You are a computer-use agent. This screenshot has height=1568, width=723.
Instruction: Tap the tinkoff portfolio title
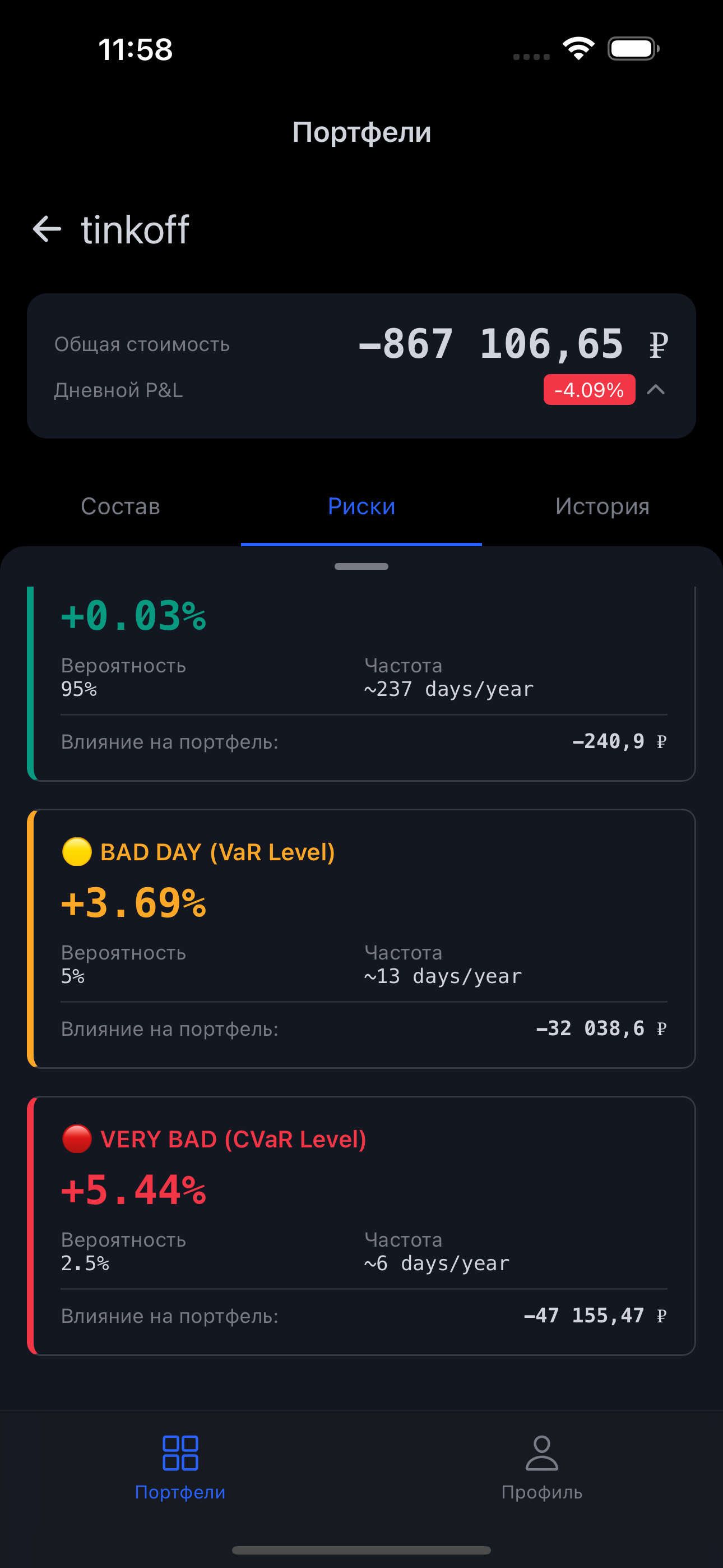click(x=135, y=229)
